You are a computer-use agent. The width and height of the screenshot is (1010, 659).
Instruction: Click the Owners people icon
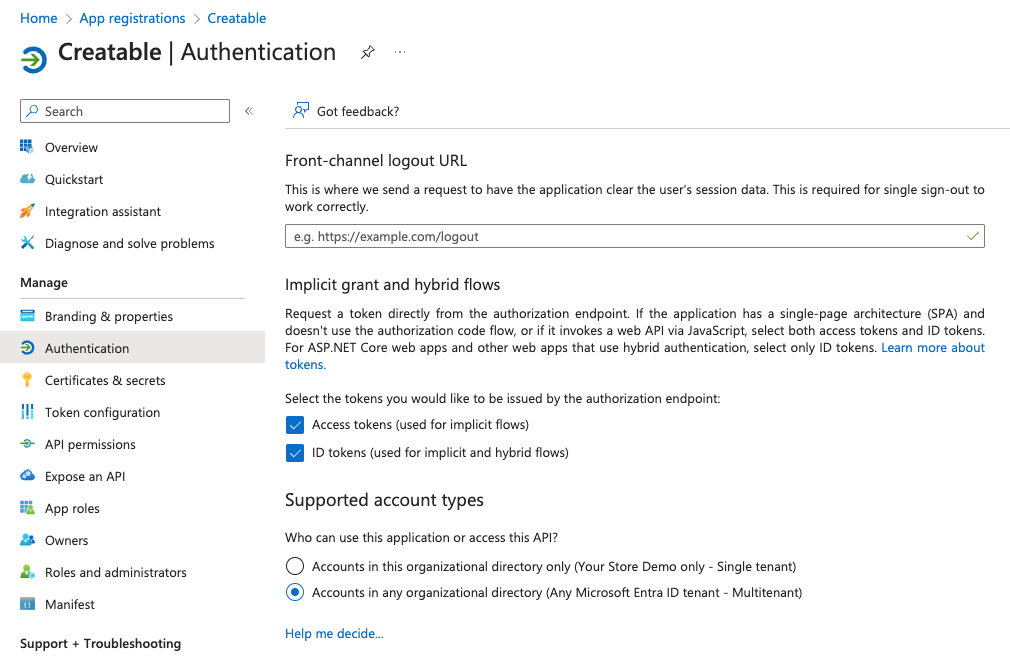[x=27, y=540]
